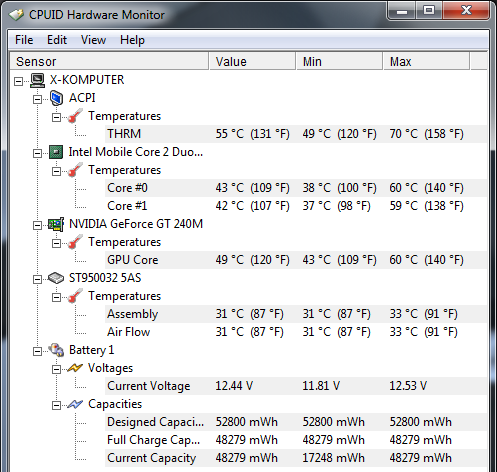The image size is (497, 472).
Task: Open the Help menu
Action: 132,40
